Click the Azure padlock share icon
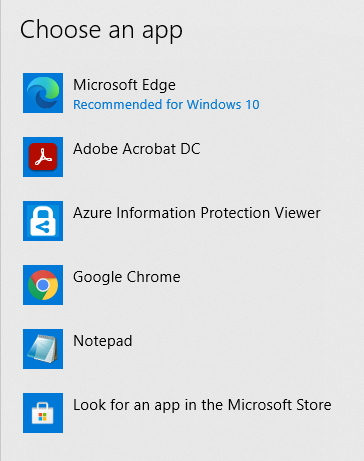This screenshot has height=461, width=364. [x=43, y=221]
